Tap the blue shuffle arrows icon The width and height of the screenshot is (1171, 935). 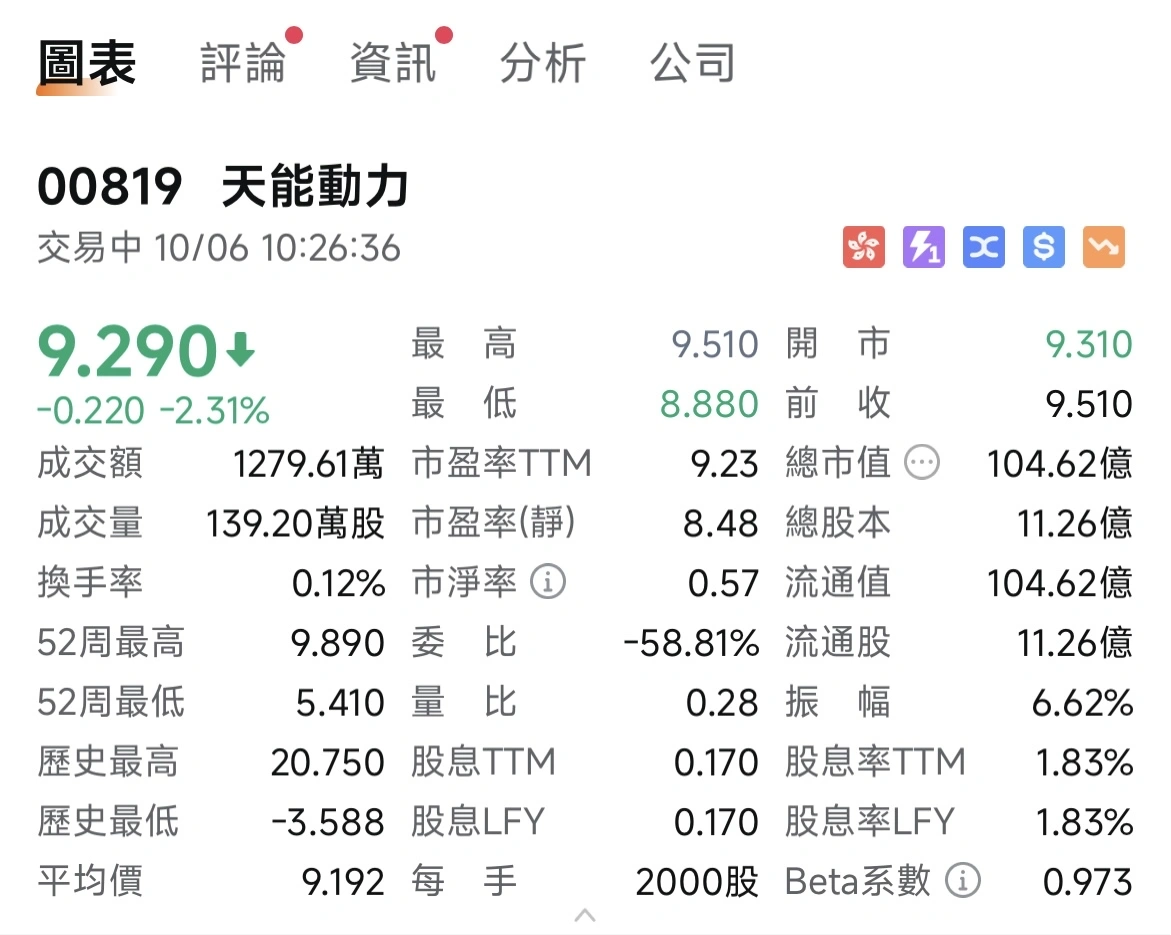(x=984, y=247)
